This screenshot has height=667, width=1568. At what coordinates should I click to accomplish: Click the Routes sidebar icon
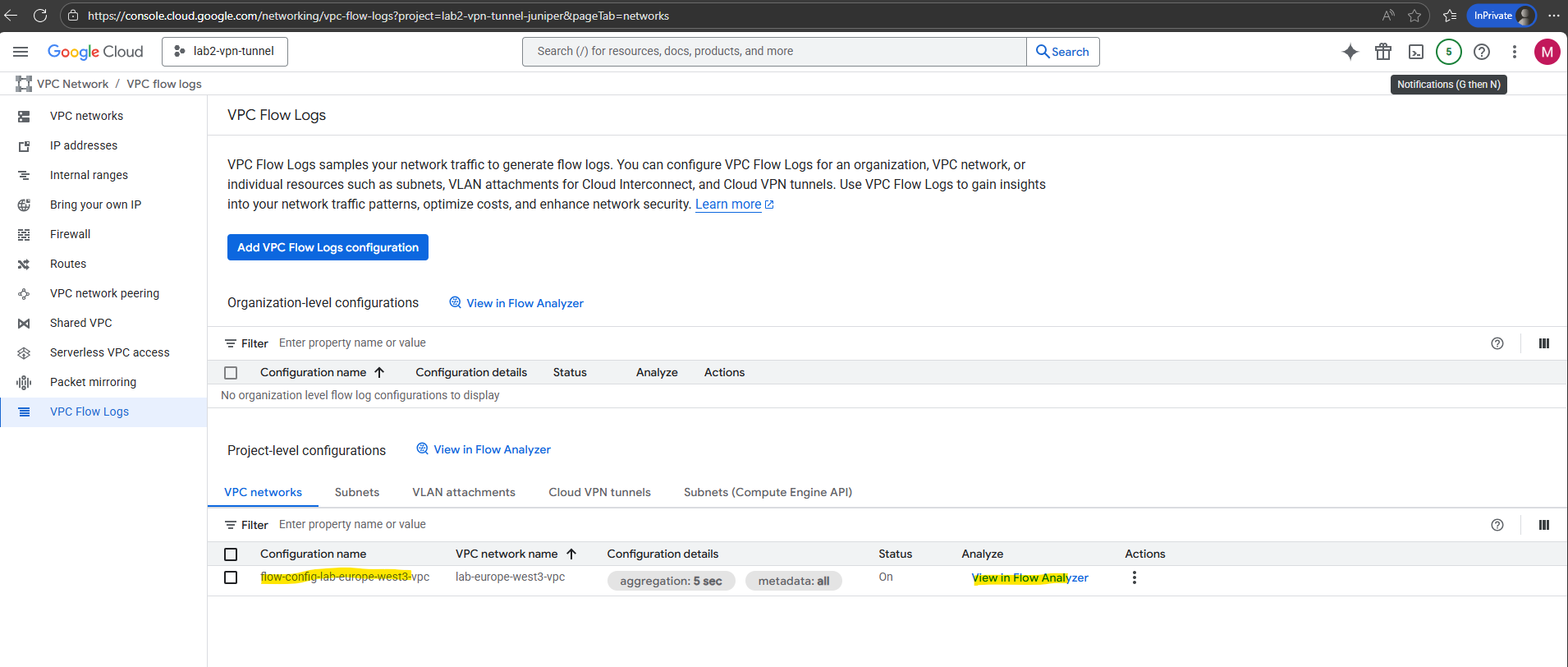click(24, 264)
